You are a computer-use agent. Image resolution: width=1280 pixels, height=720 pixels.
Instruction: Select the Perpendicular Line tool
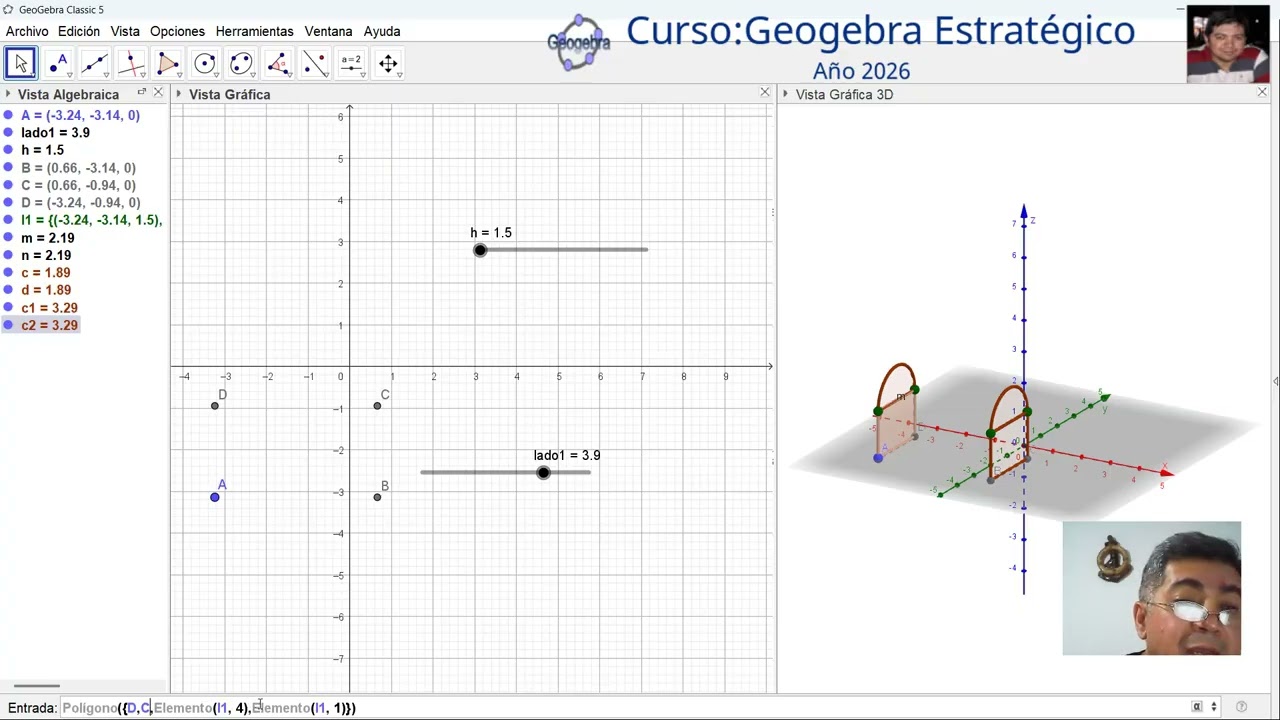131,64
